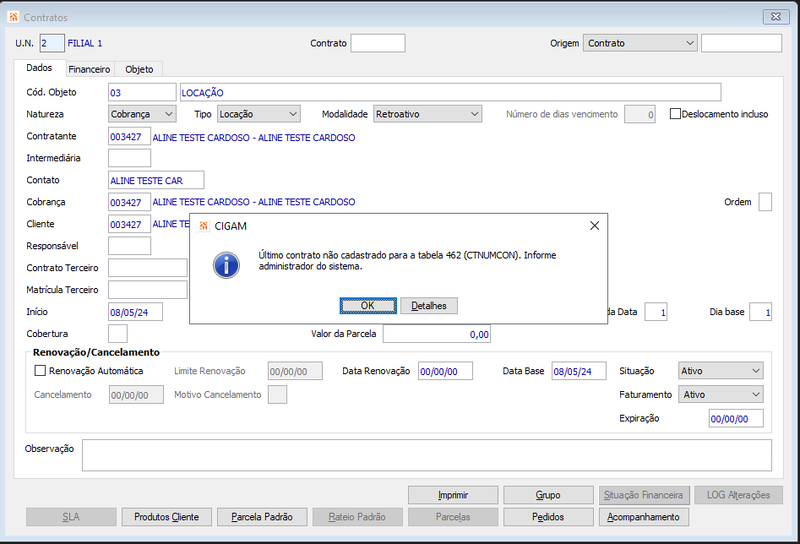This screenshot has height=544, width=800.
Task: Click the Valor da Parcela field
Action: (x=437, y=334)
